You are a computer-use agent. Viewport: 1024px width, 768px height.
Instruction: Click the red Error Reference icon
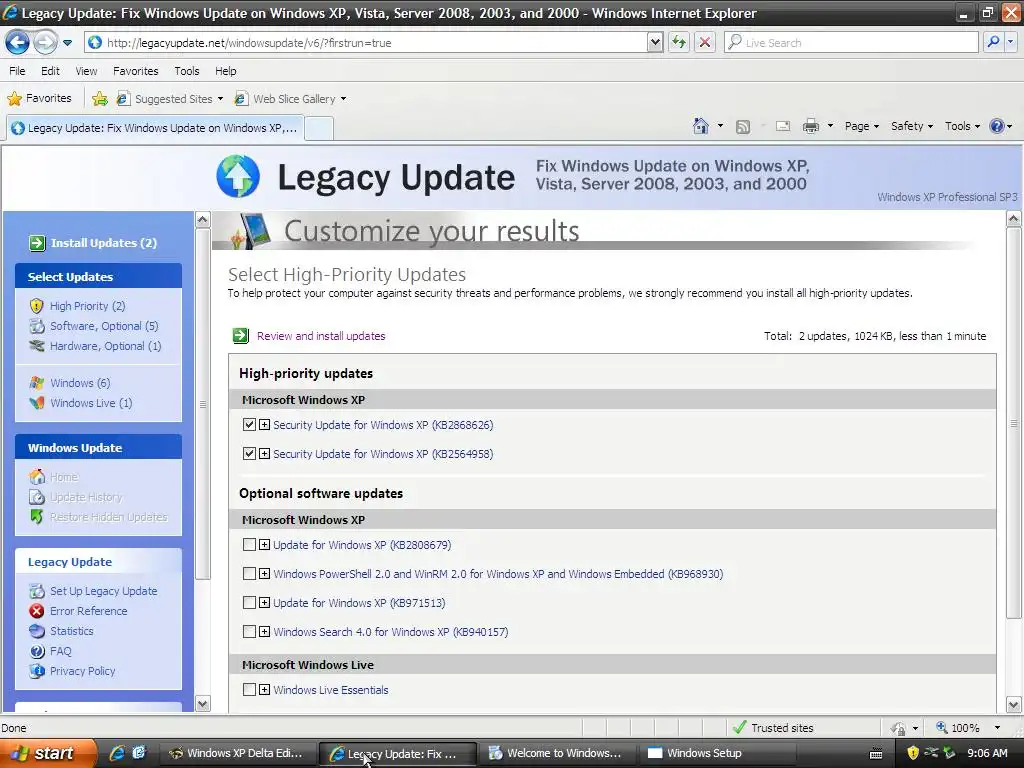click(37, 611)
